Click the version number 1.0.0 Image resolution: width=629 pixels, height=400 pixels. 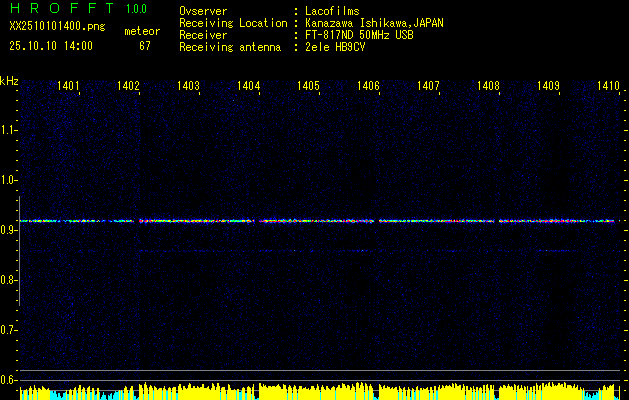[x=136, y=9]
